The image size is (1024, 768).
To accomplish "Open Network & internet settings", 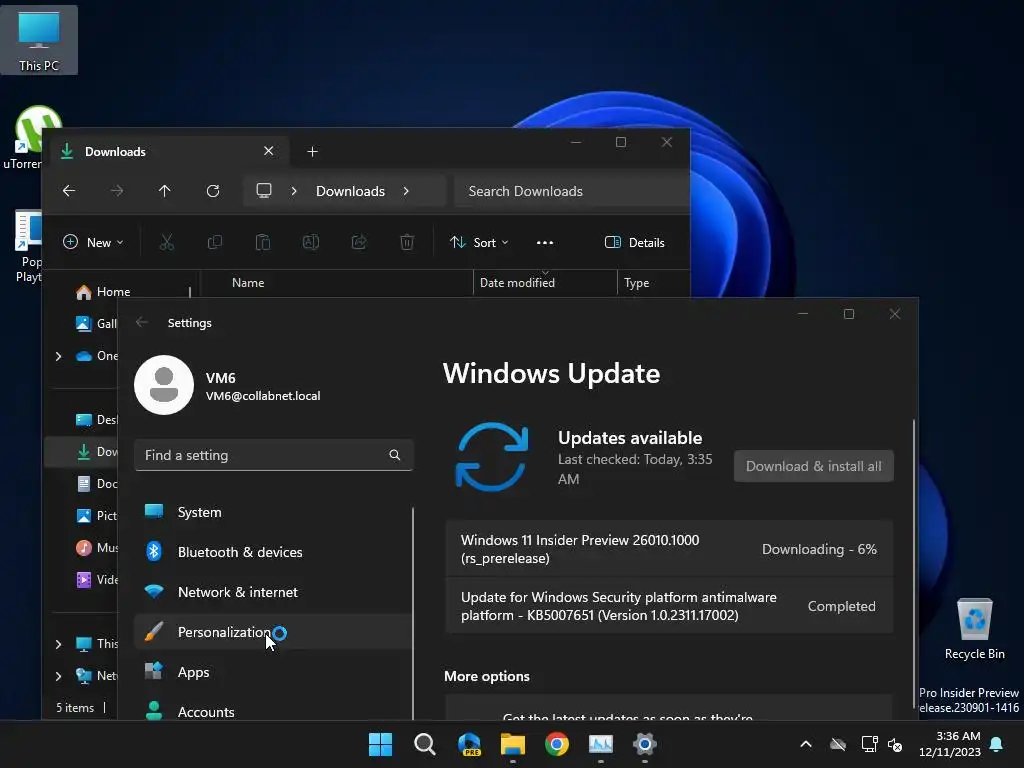I will click(273, 592).
